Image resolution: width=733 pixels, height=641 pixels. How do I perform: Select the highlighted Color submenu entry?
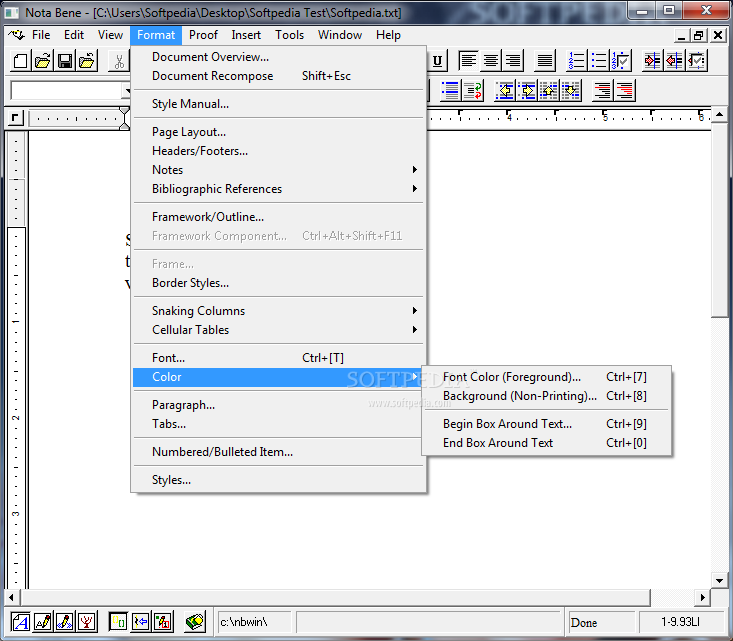[x=279, y=377]
